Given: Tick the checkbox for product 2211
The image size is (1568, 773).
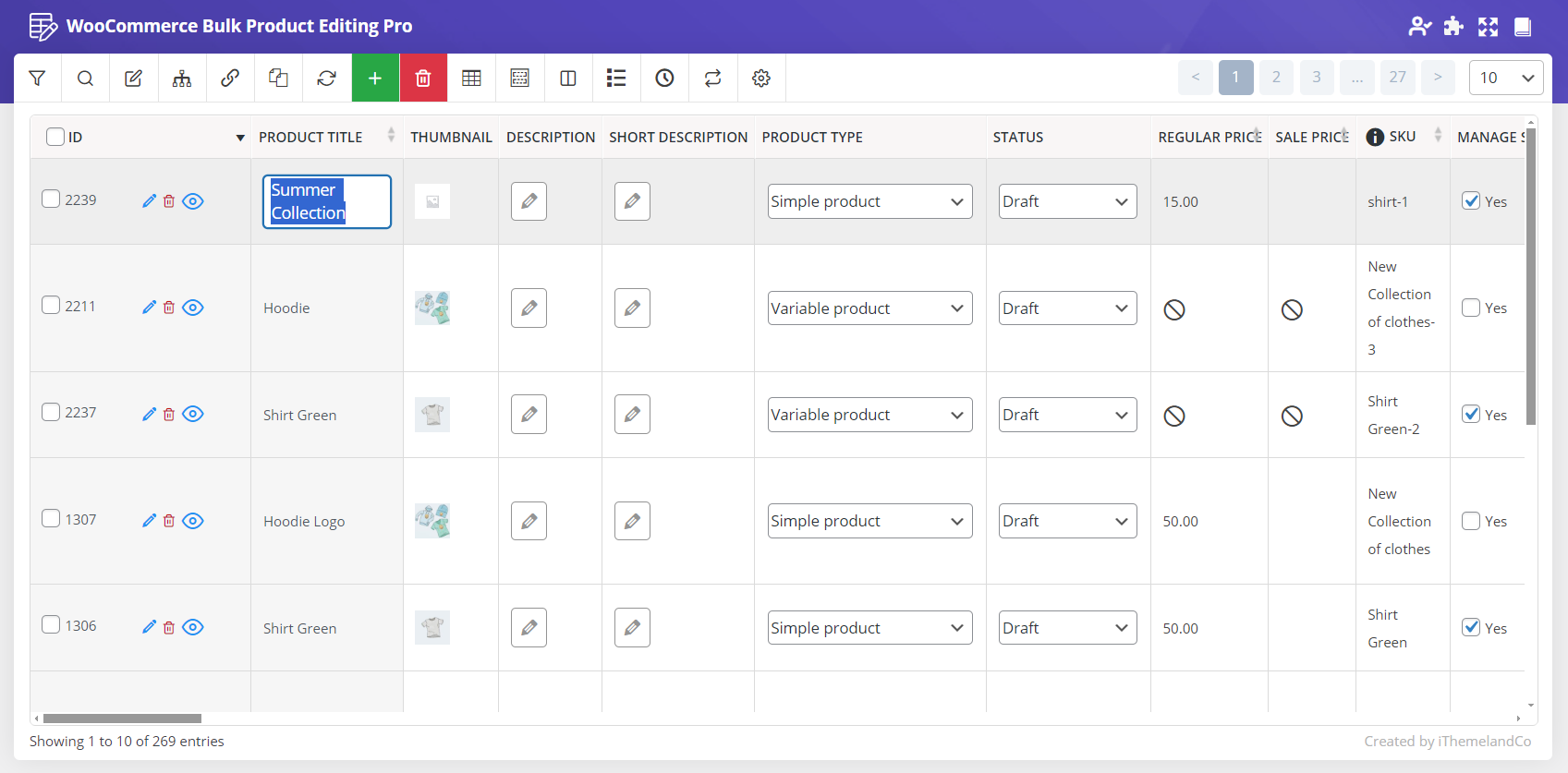Looking at the screenshot, I should pyautogui.click(x=52, y=305).
